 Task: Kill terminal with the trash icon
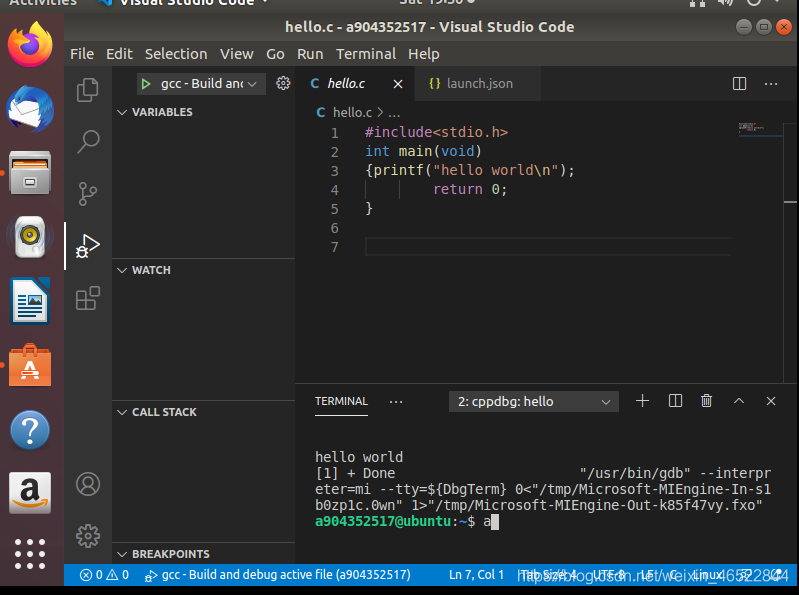(706, 401)
